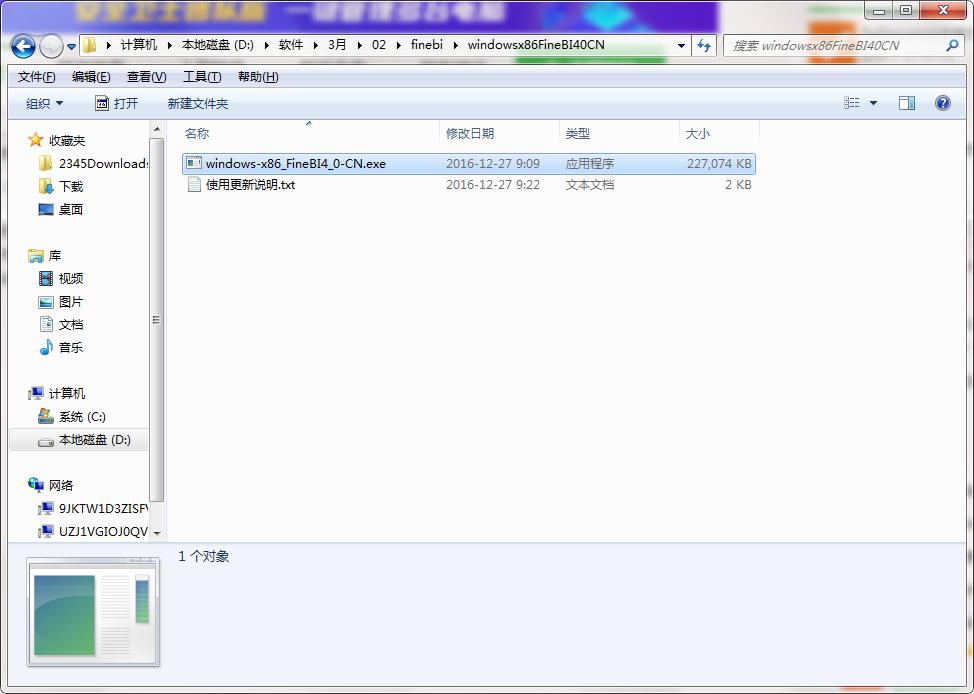Click the back navigation arrow
This screenshot has width=974, height=694.
(x=24, y=46)
